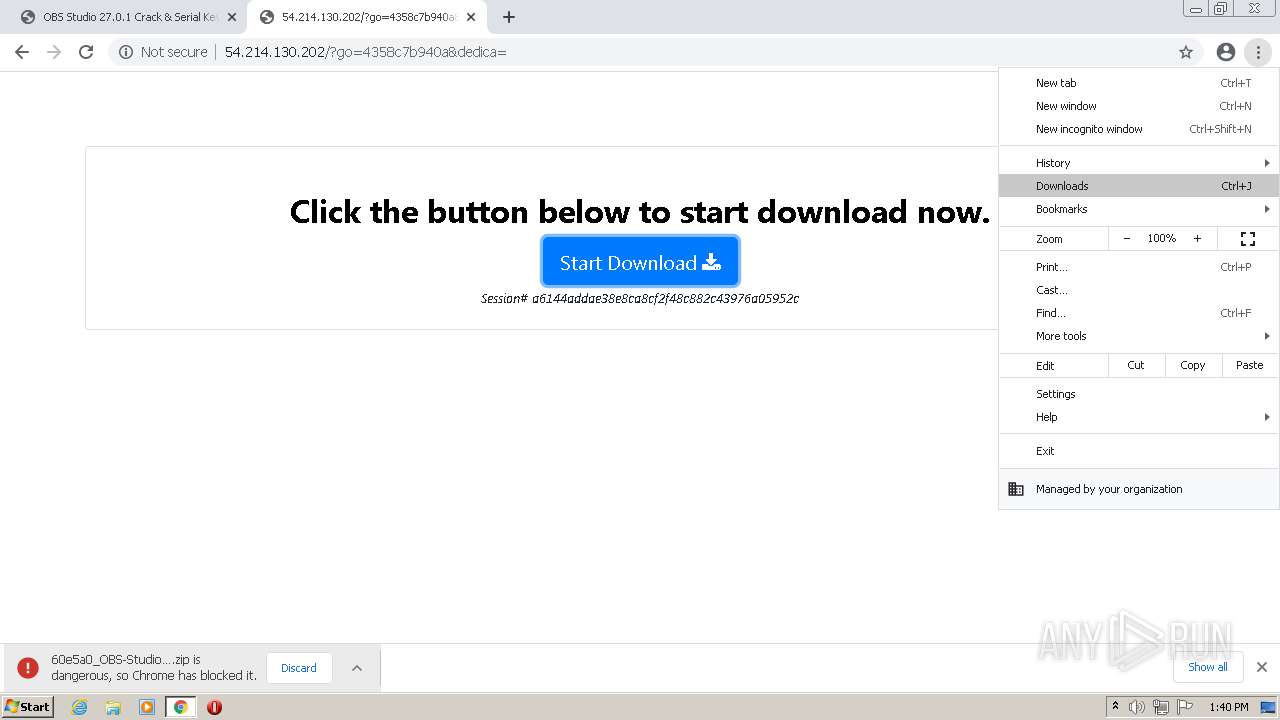Click the Session# hash text

640,298
